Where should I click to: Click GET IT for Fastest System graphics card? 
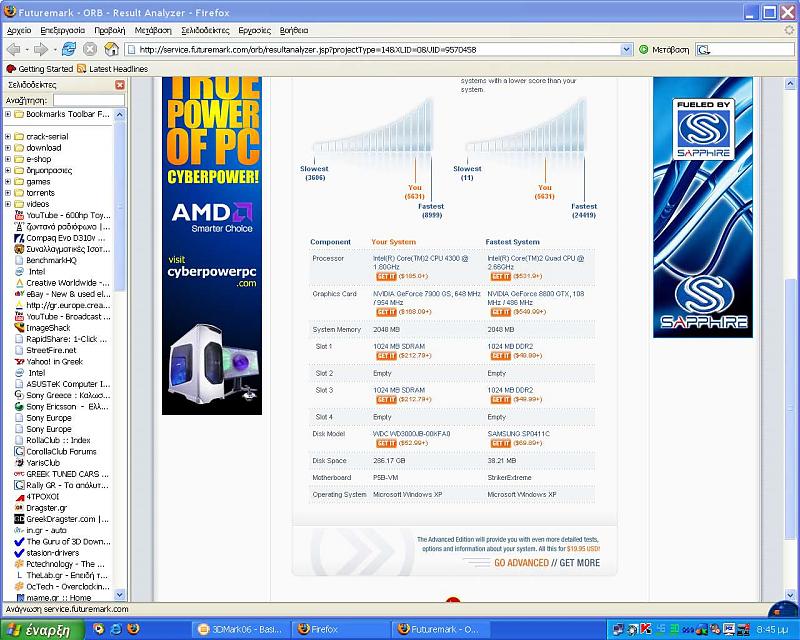501,312
